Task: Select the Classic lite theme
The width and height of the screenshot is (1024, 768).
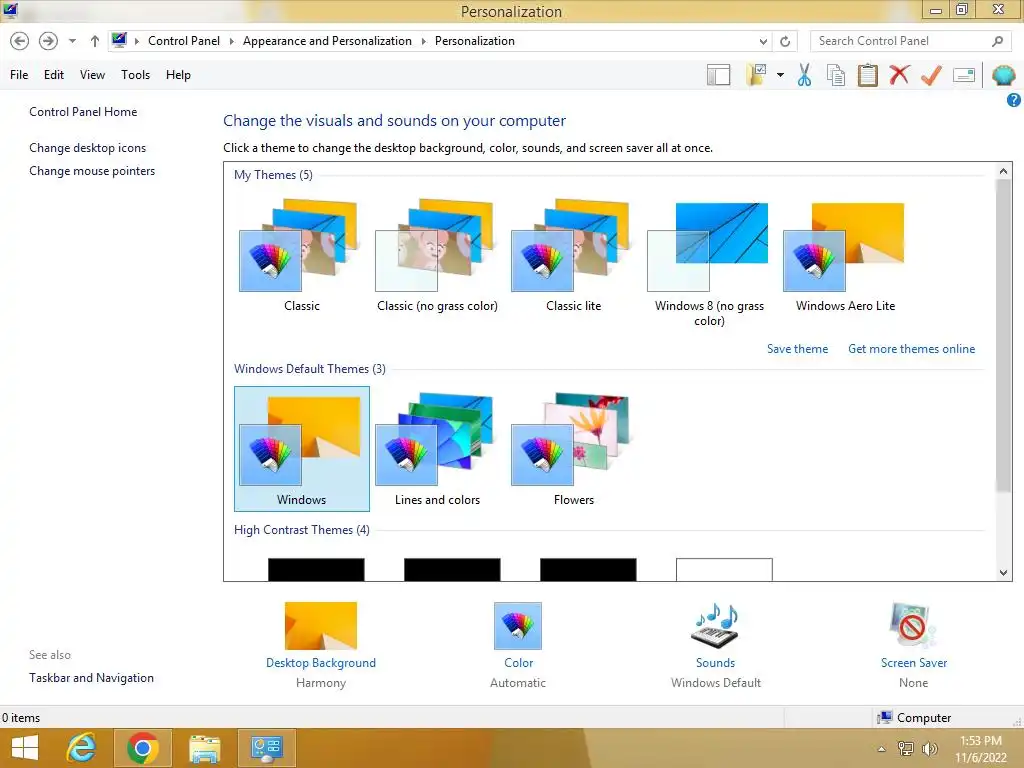Action: click(x=573, y=255)
